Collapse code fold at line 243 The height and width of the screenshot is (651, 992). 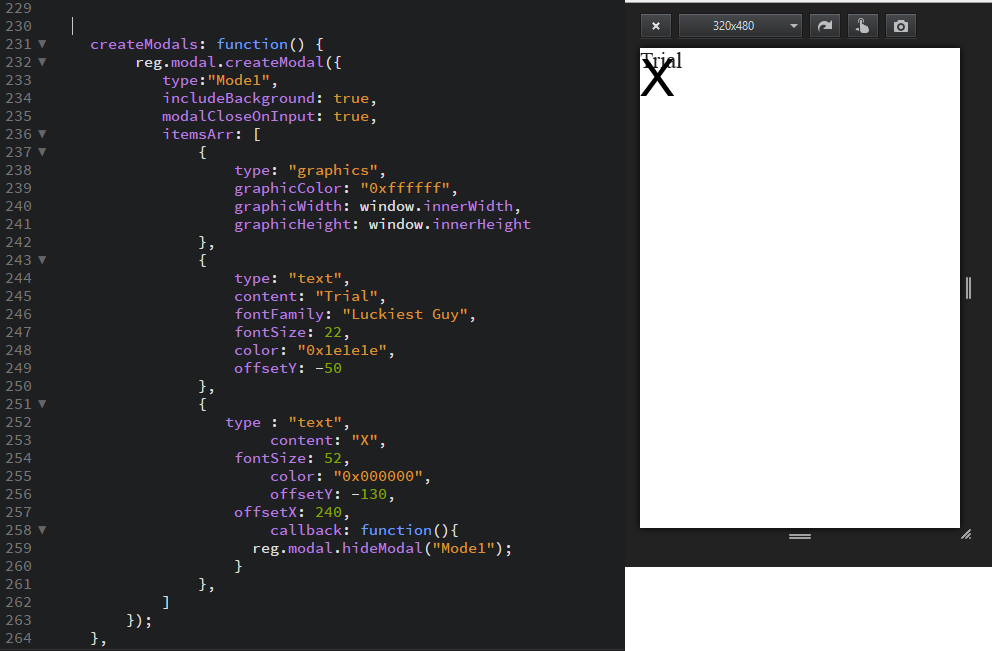[42, 260]
